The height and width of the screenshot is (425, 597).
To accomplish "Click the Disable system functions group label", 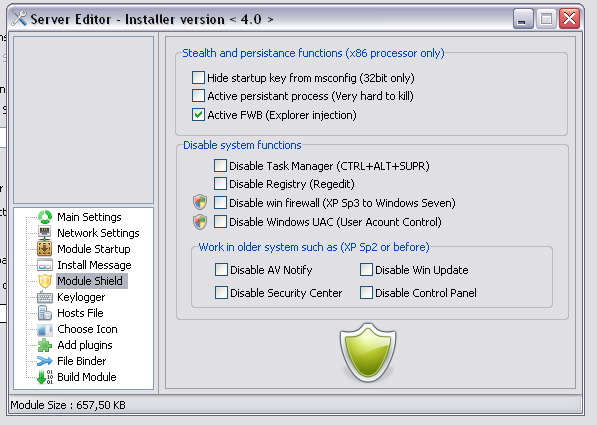I will click(242, 145).
